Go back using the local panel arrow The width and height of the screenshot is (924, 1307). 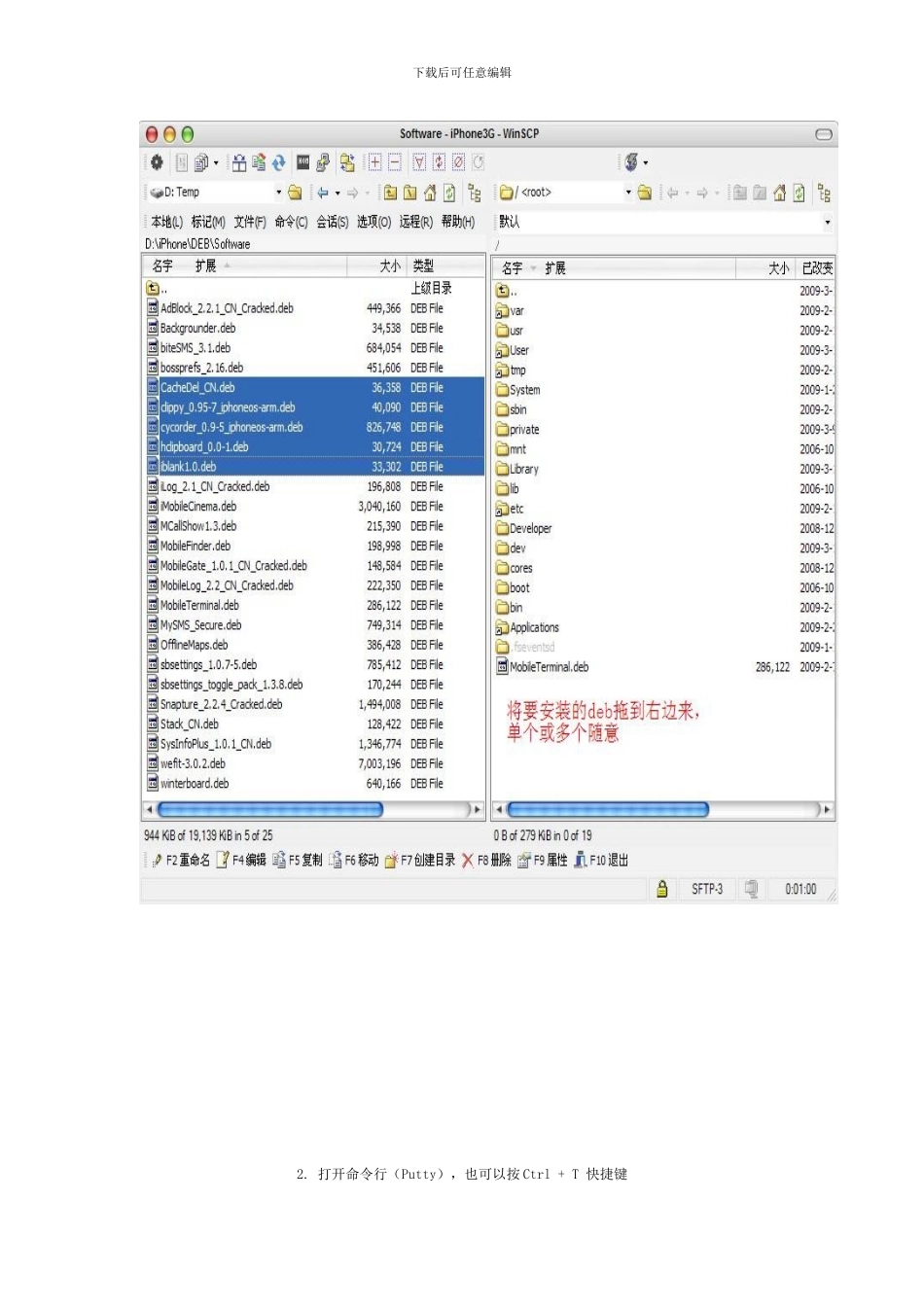coord(322,193)
